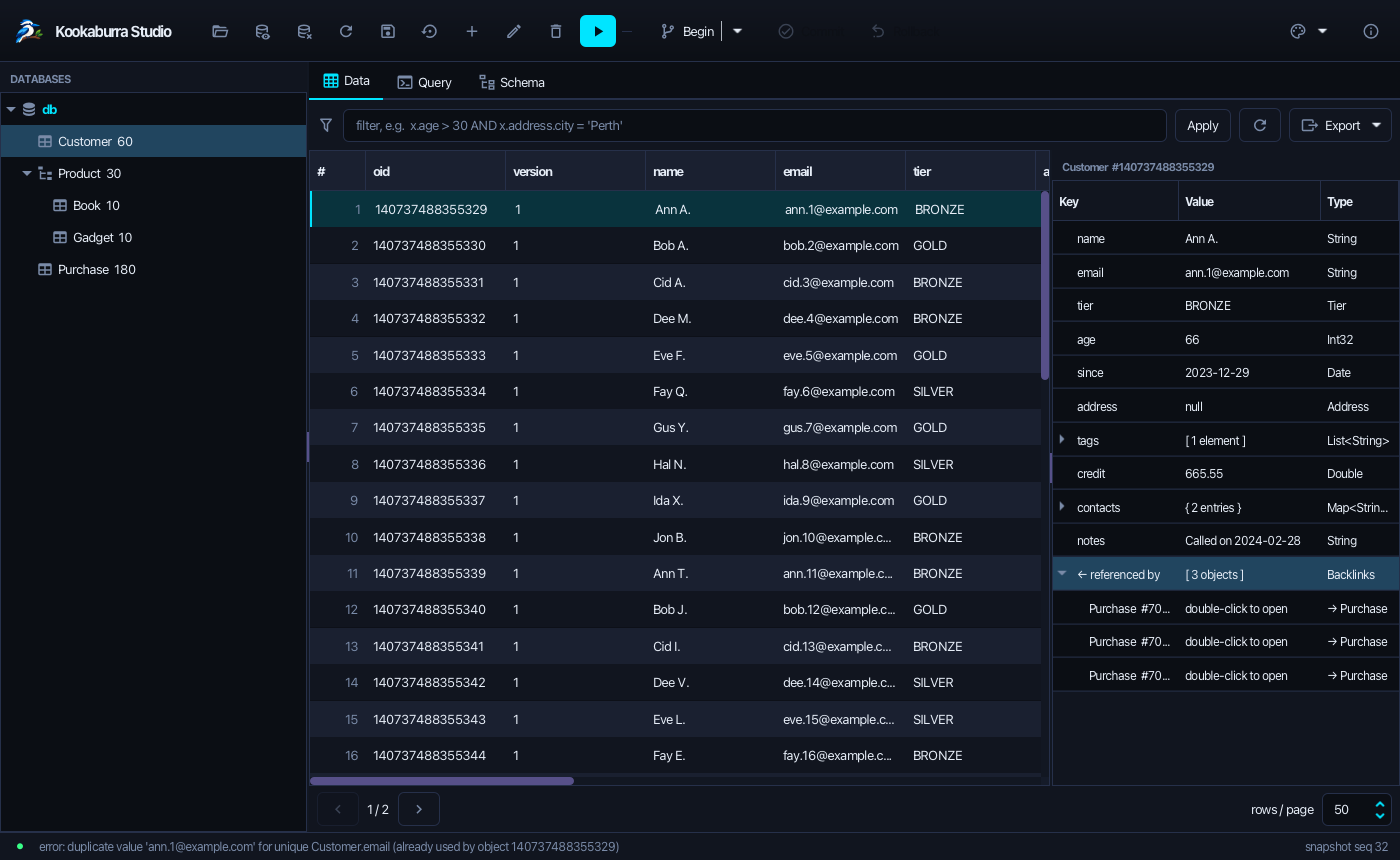The image size is (1400, 860).
Task: Collapse the referenced by backlinks row
Action: click(x=1062, y=574)
